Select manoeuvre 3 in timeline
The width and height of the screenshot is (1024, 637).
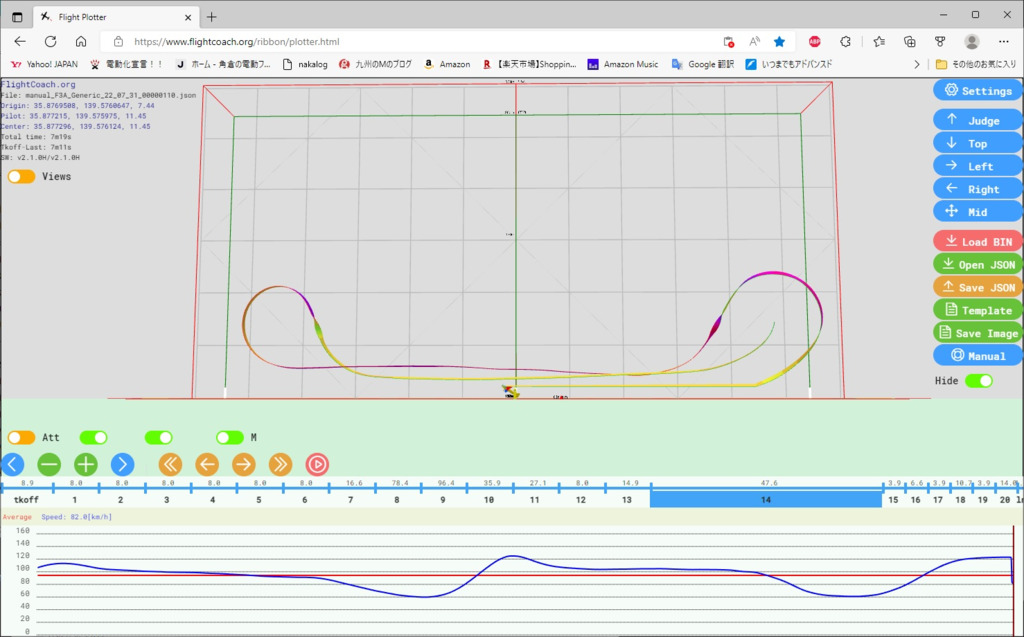click(167, 499)
